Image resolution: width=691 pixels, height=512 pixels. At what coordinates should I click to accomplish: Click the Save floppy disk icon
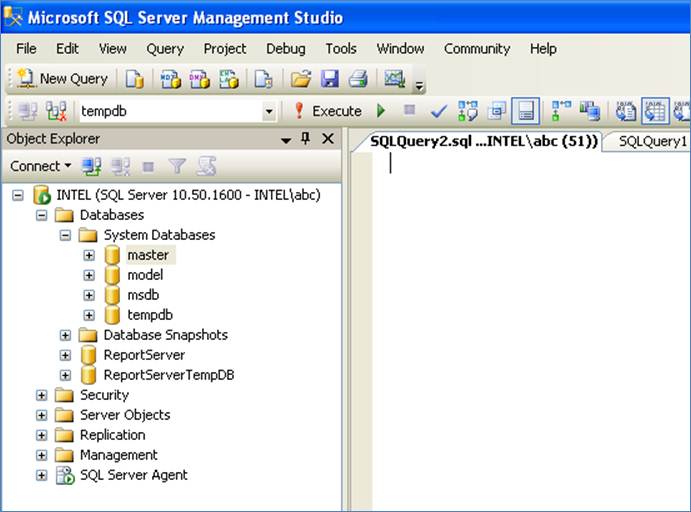330,79
